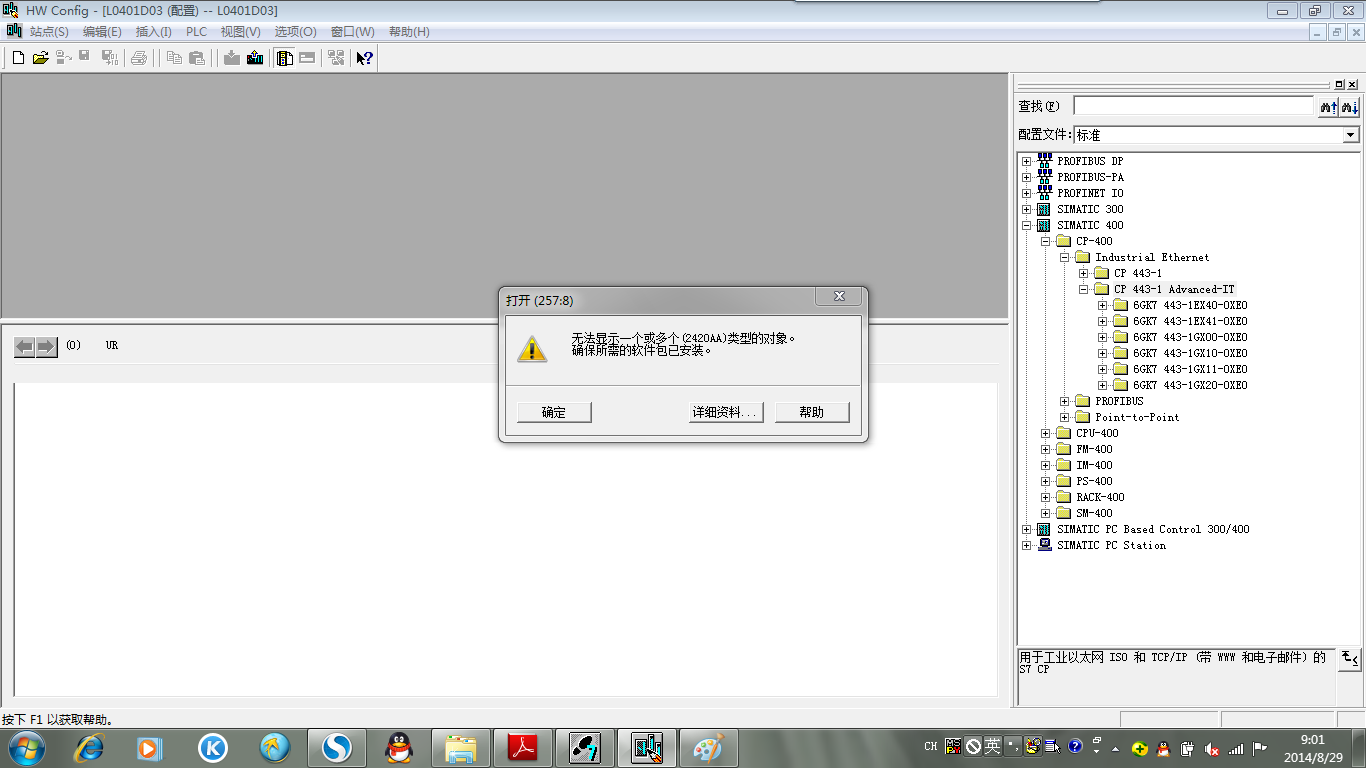Expand the PROFIBUS DP catalog node
This screenshot has height=768, width=1366.
click(x=1026, y=161)
